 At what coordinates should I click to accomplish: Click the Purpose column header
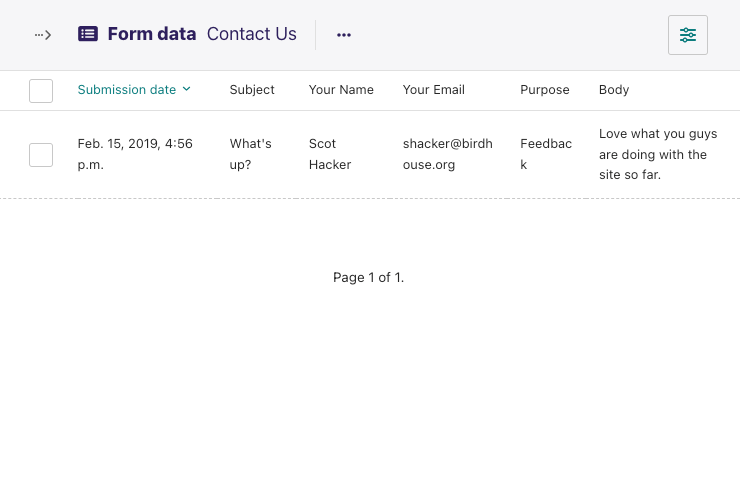click(545, 90)
